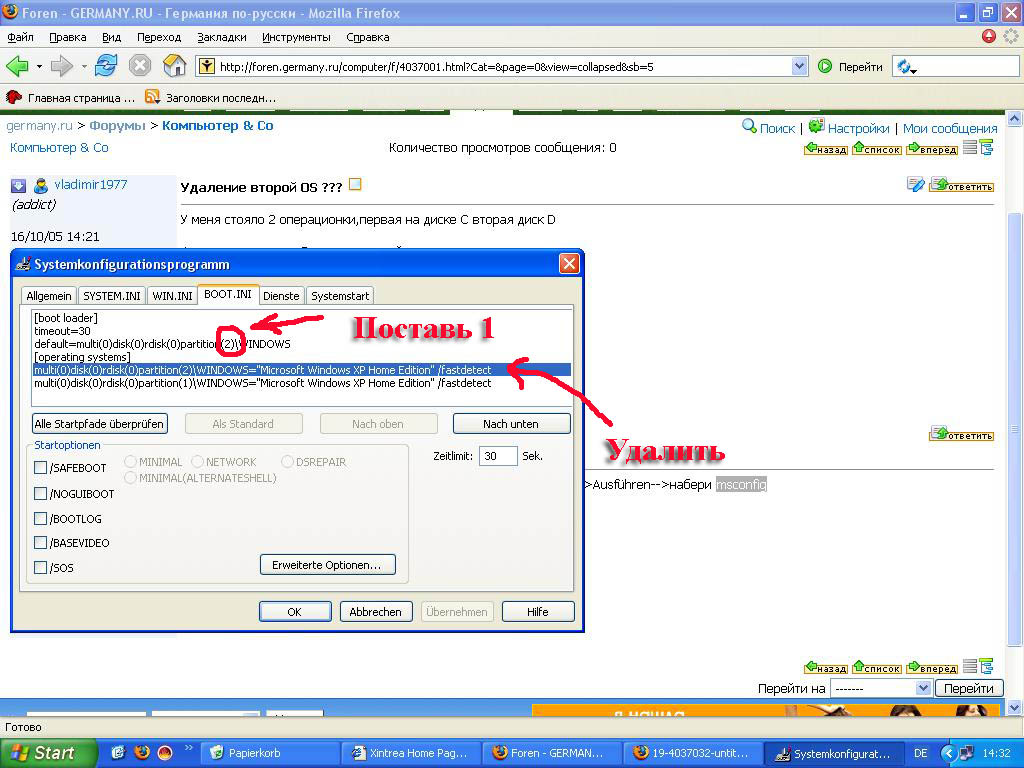Open the Настройки link
Screen dimensions: 1024x768
tap(858, 128)
